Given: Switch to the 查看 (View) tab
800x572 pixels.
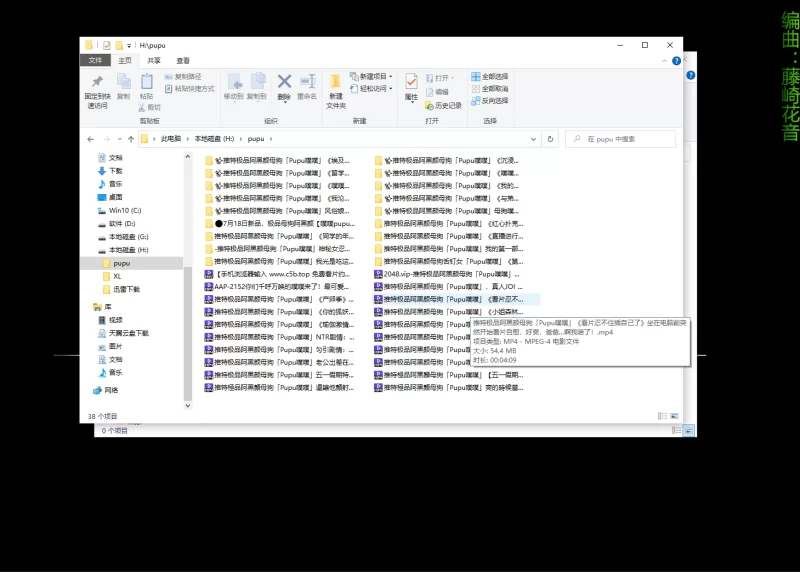Looking at the screenshot, I should 183,60.
